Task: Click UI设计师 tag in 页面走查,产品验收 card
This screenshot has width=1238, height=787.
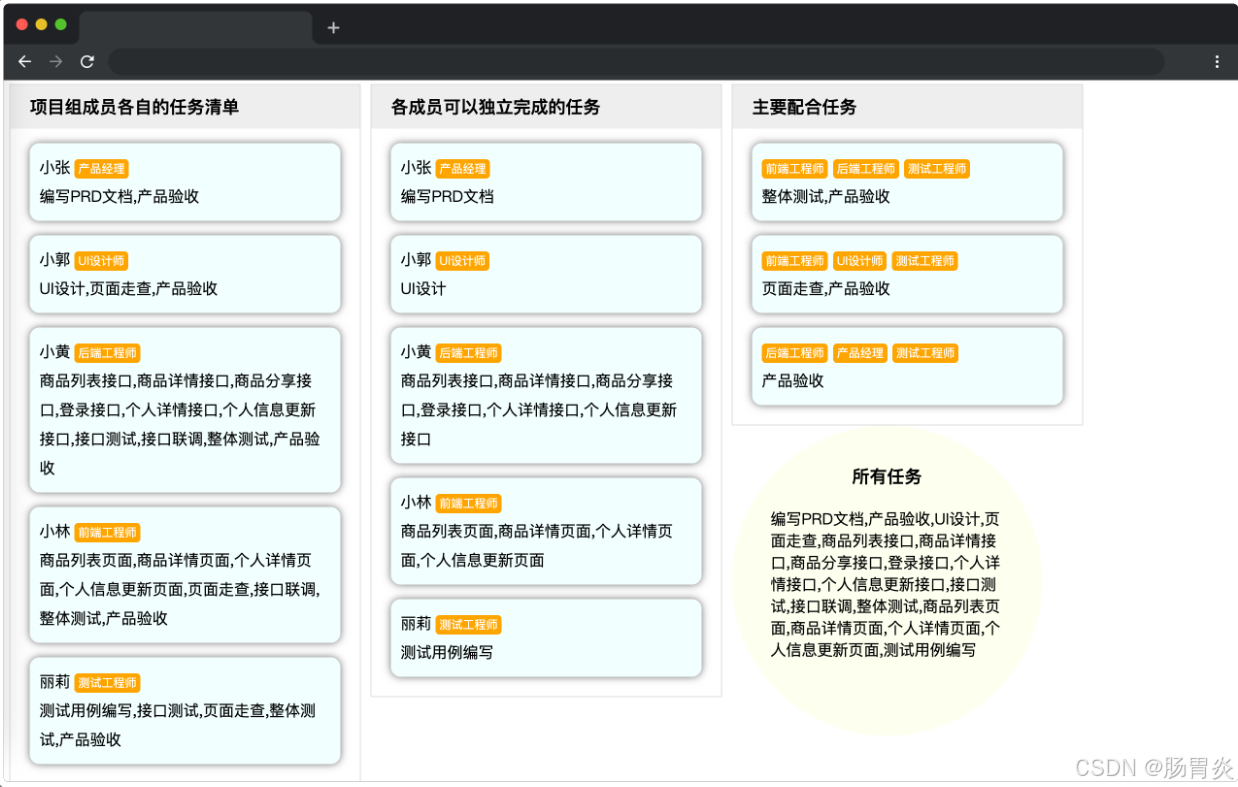Action: point(859,261)
